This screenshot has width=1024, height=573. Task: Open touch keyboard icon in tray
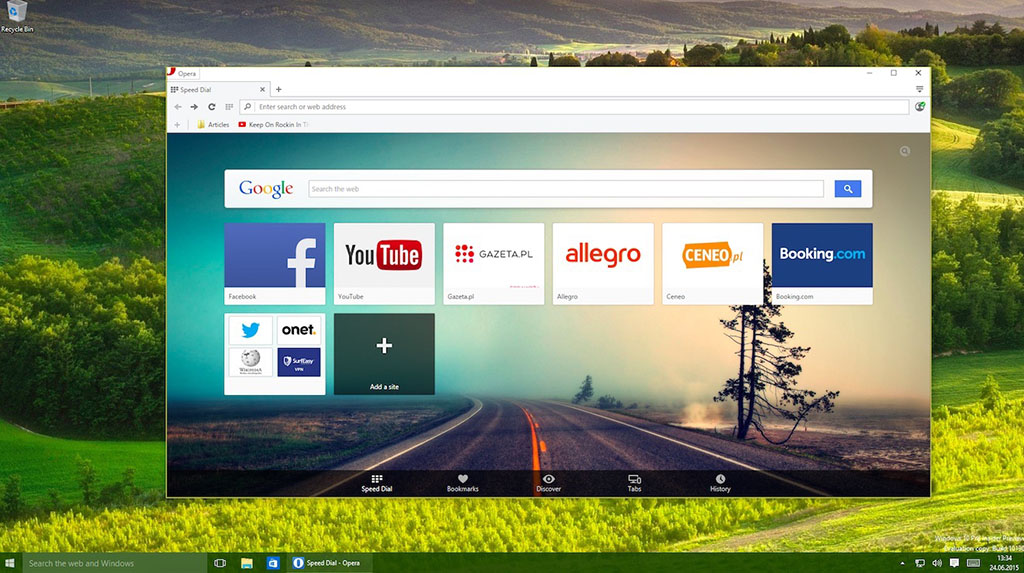point(973,563)
